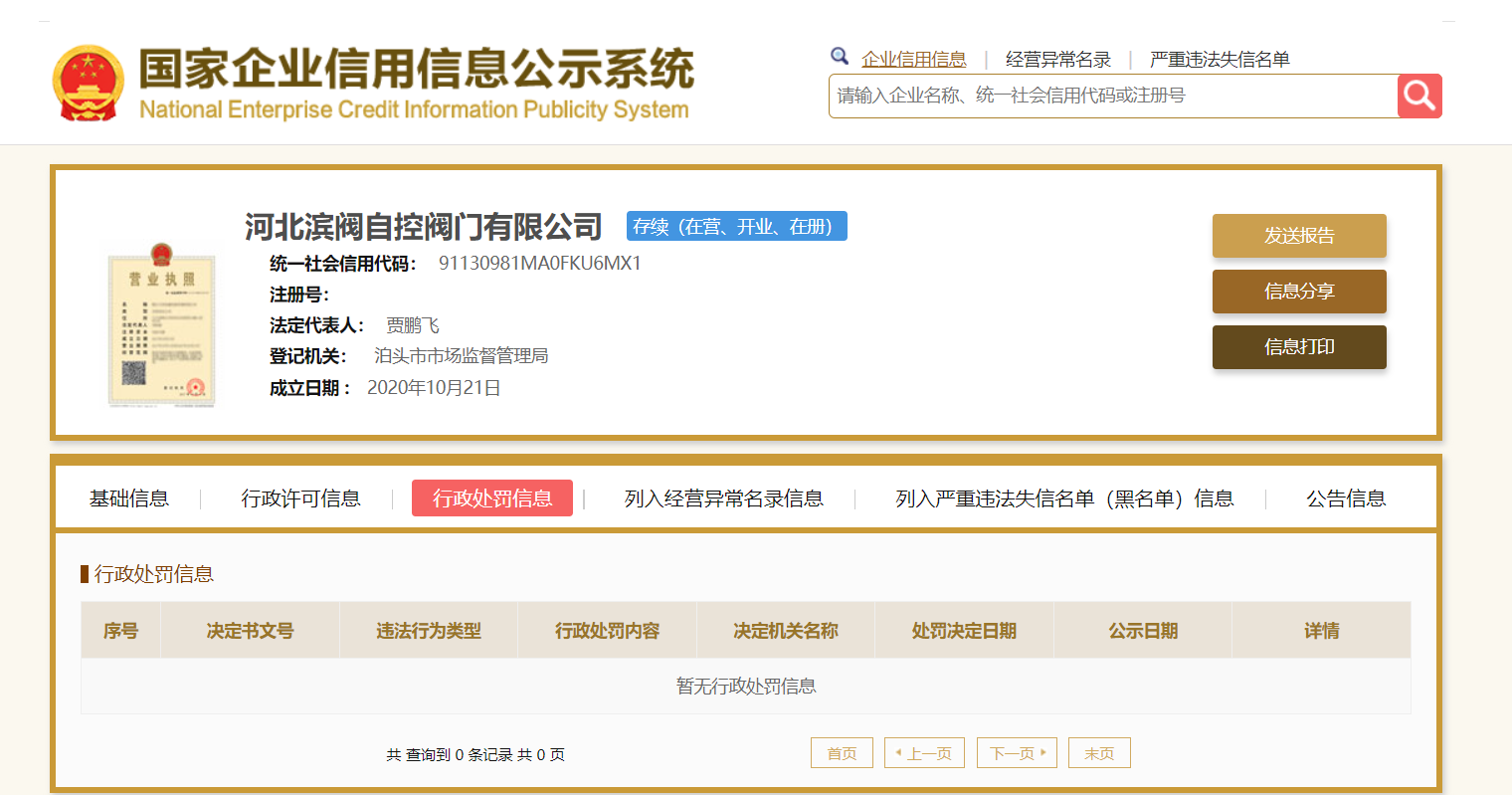Click the company name 河北滨阀自控阀门有限公司
The height and width of the screenshot is (795, 1512).
(x=424, y=227)
